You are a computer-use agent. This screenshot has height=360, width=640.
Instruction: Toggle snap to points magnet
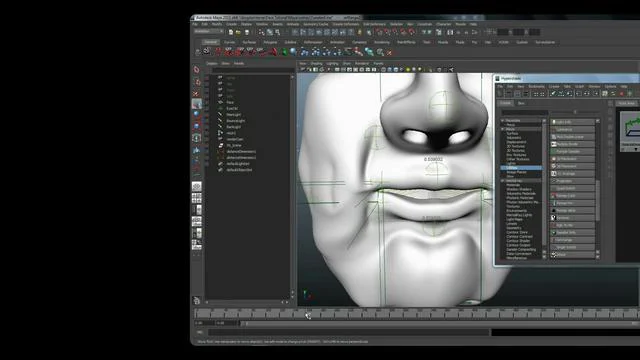395,32
